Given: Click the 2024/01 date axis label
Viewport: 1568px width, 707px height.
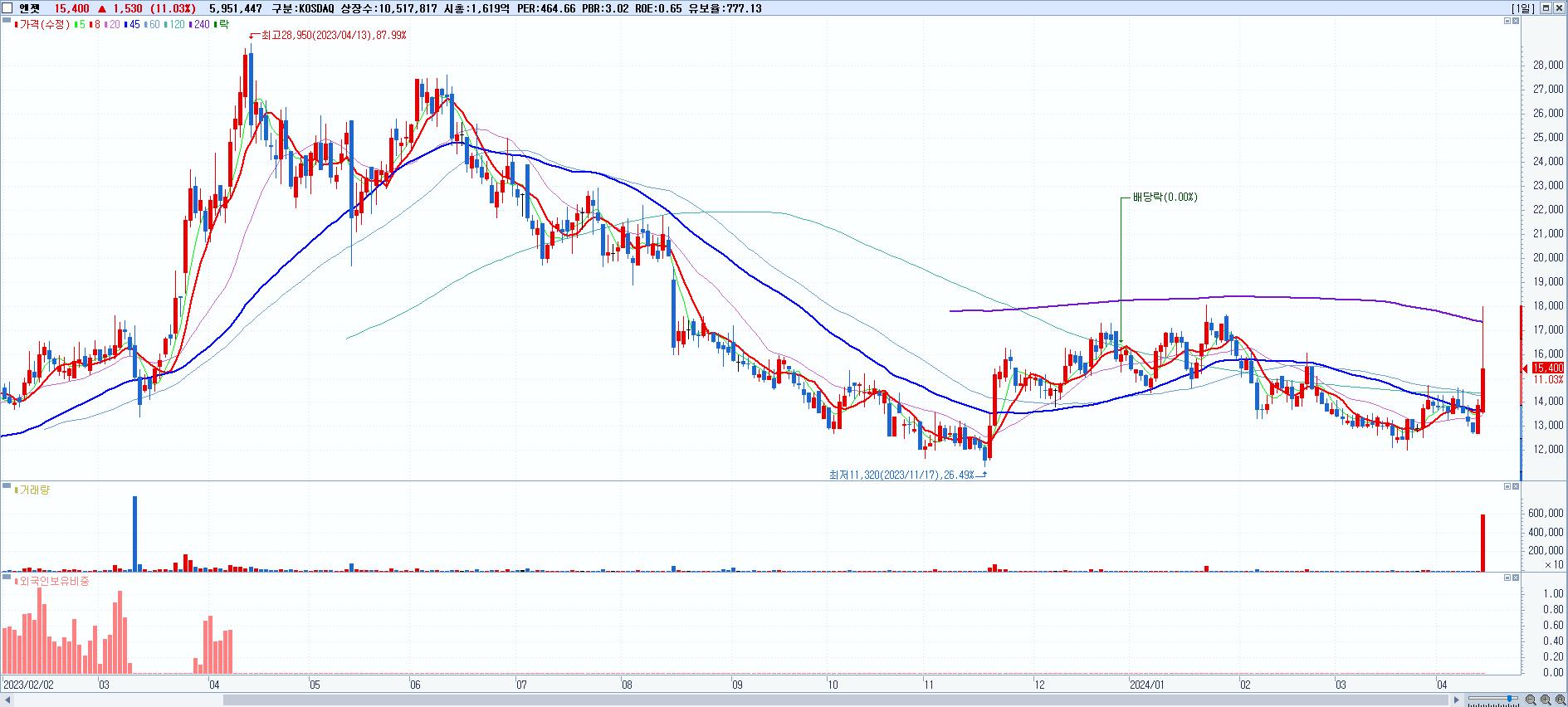Looking at the screenshot, I should pyautogui.click(x=1147, y=685).
